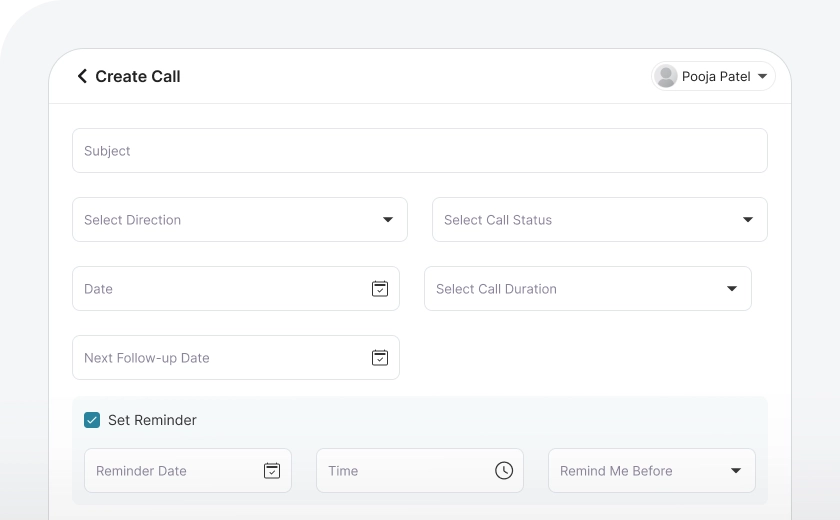The image size is (840, 520).
Task: Click the Set Reminder label text
Action: [152, 420]
